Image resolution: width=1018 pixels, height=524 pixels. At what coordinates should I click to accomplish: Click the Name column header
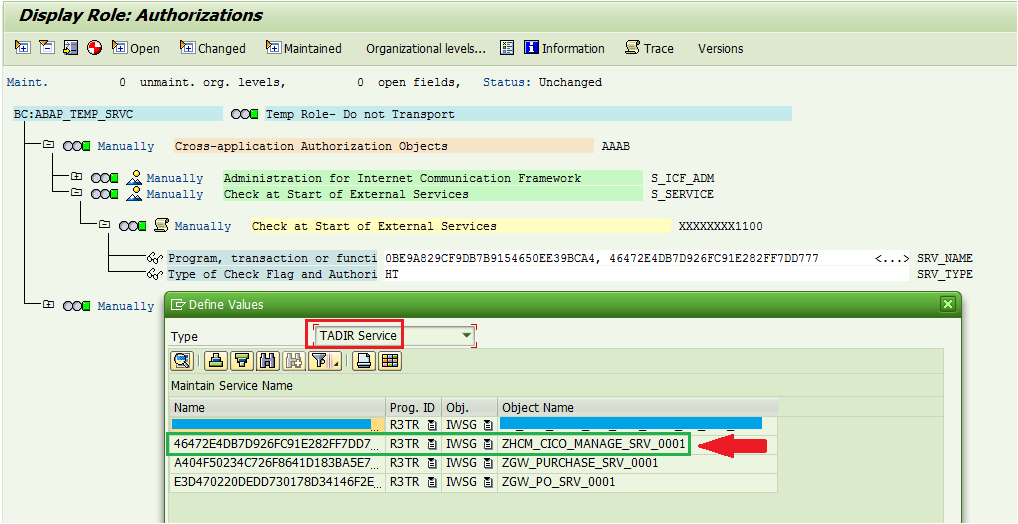[x=278, y=408]
